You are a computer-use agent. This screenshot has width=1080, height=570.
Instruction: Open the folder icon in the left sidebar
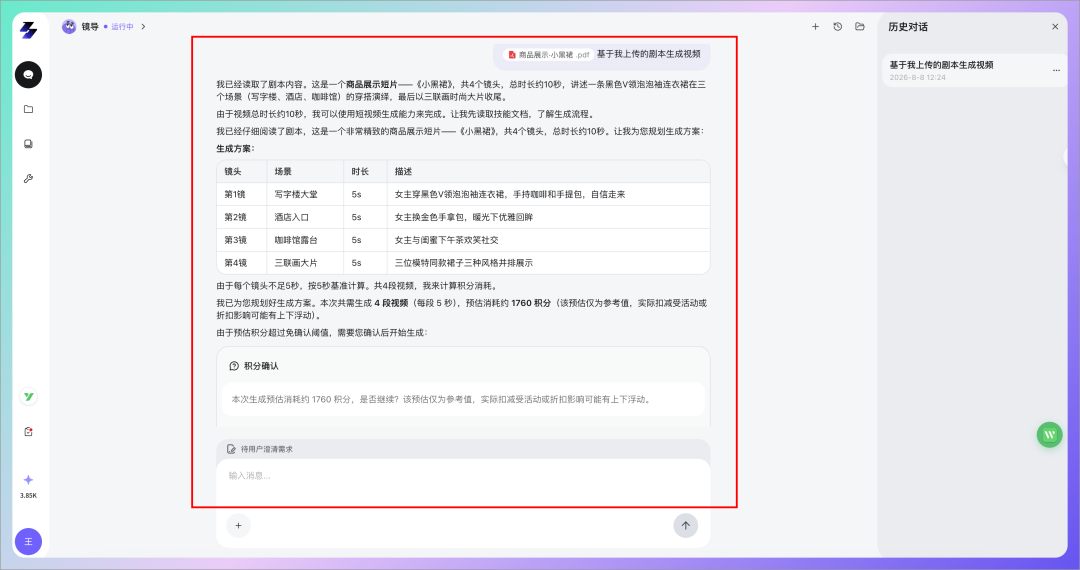tap(28, 109)
